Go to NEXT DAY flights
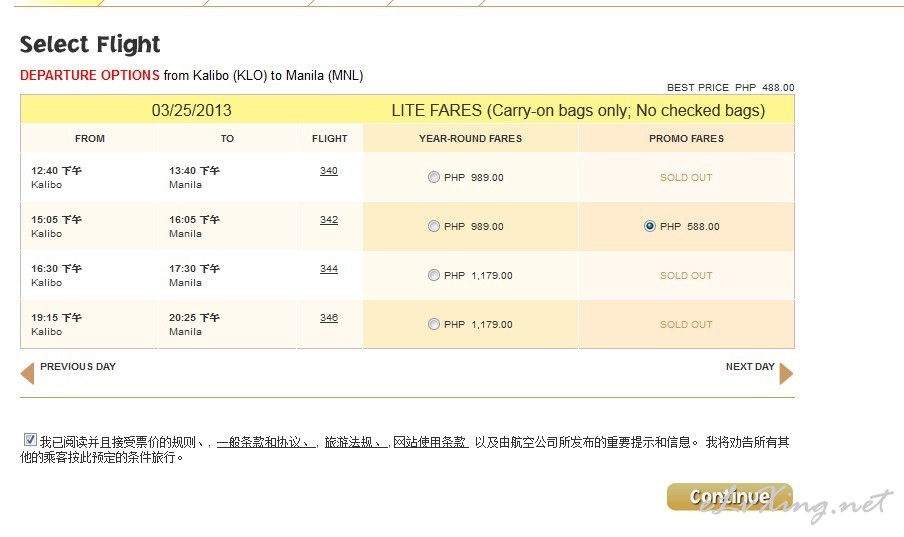Image resolution: width=904 pixels, height=537 pixels. pos(750,367)
